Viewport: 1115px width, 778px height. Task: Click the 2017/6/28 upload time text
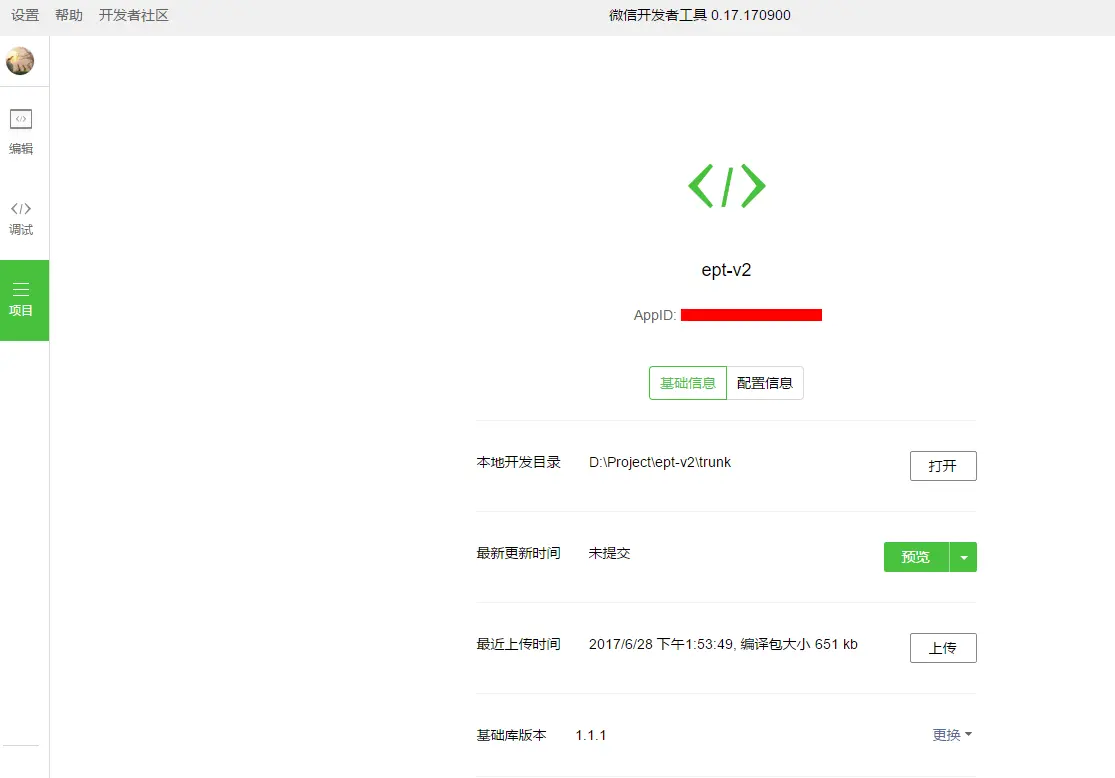tap(723, 644)
